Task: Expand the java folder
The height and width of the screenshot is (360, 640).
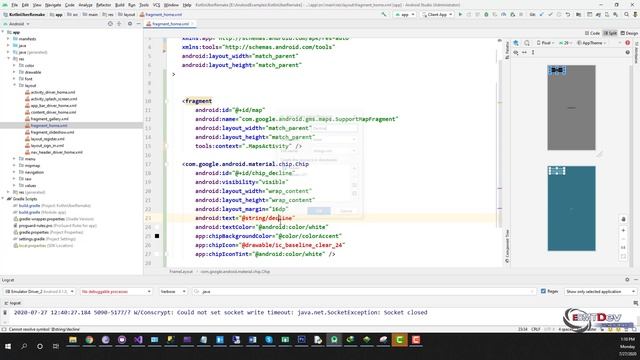Action: click(x=8, y=45)
